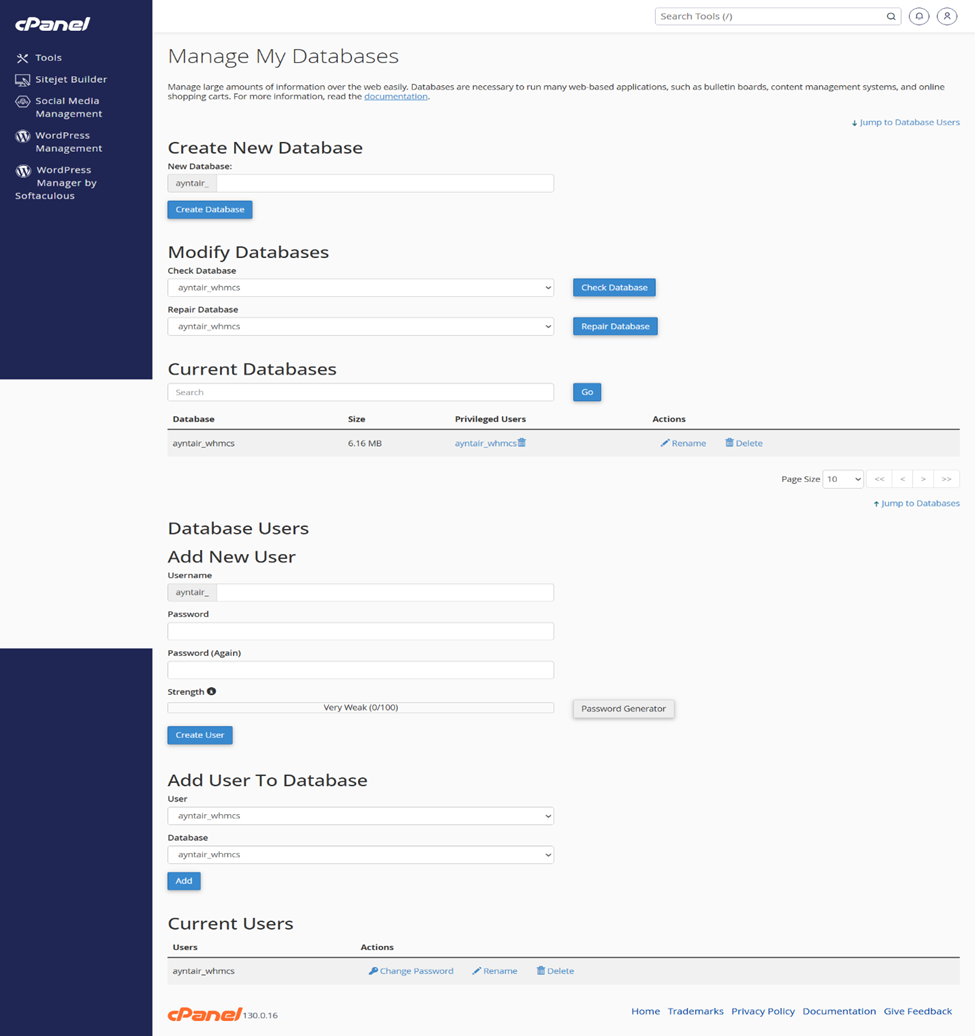
Task: Click the search magnifier icon
Action: 891,17
